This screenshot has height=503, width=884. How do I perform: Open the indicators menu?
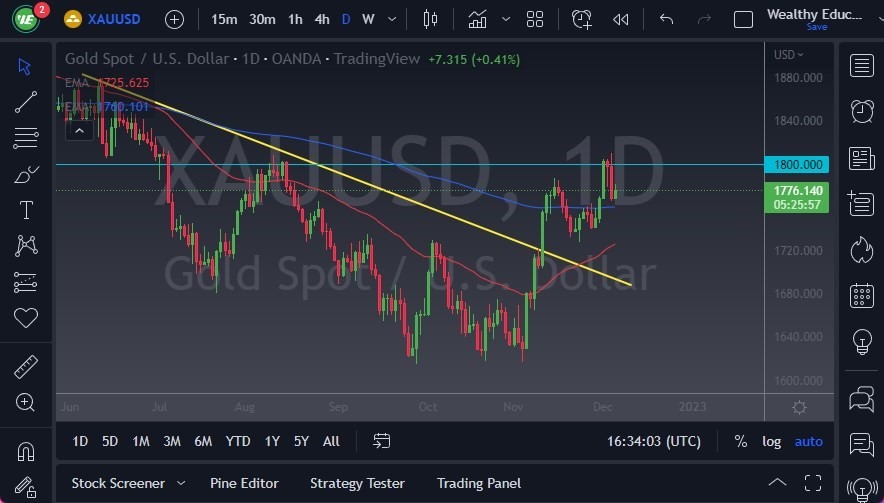477,19
